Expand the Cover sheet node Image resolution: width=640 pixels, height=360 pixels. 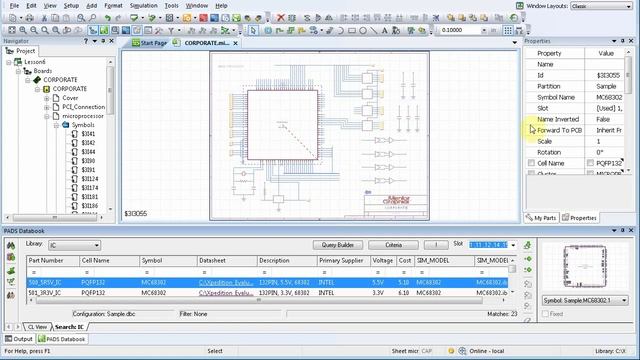47,98
